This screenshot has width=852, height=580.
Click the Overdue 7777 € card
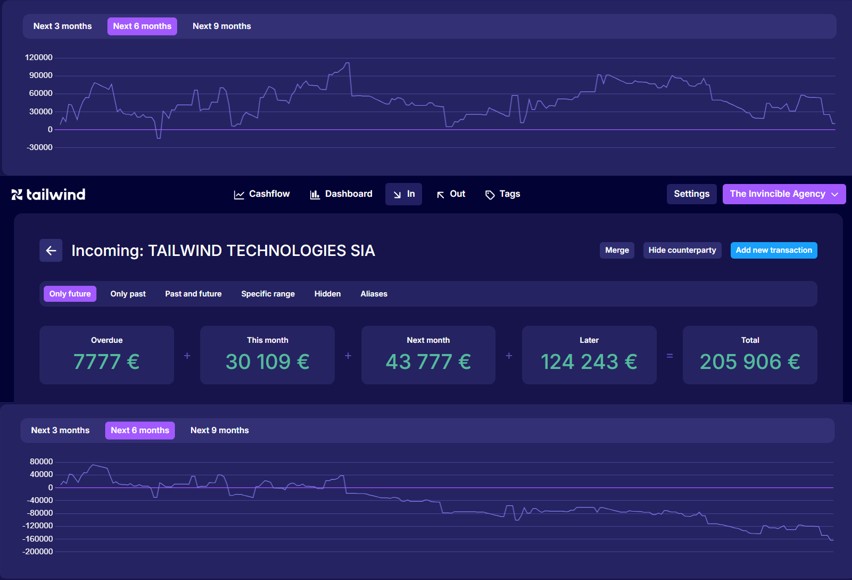point(106,355)
